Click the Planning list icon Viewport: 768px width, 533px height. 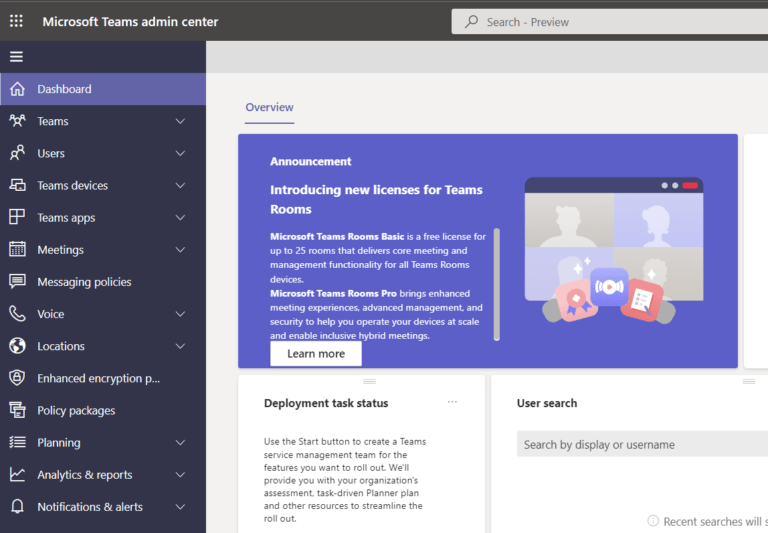[17, 442]
